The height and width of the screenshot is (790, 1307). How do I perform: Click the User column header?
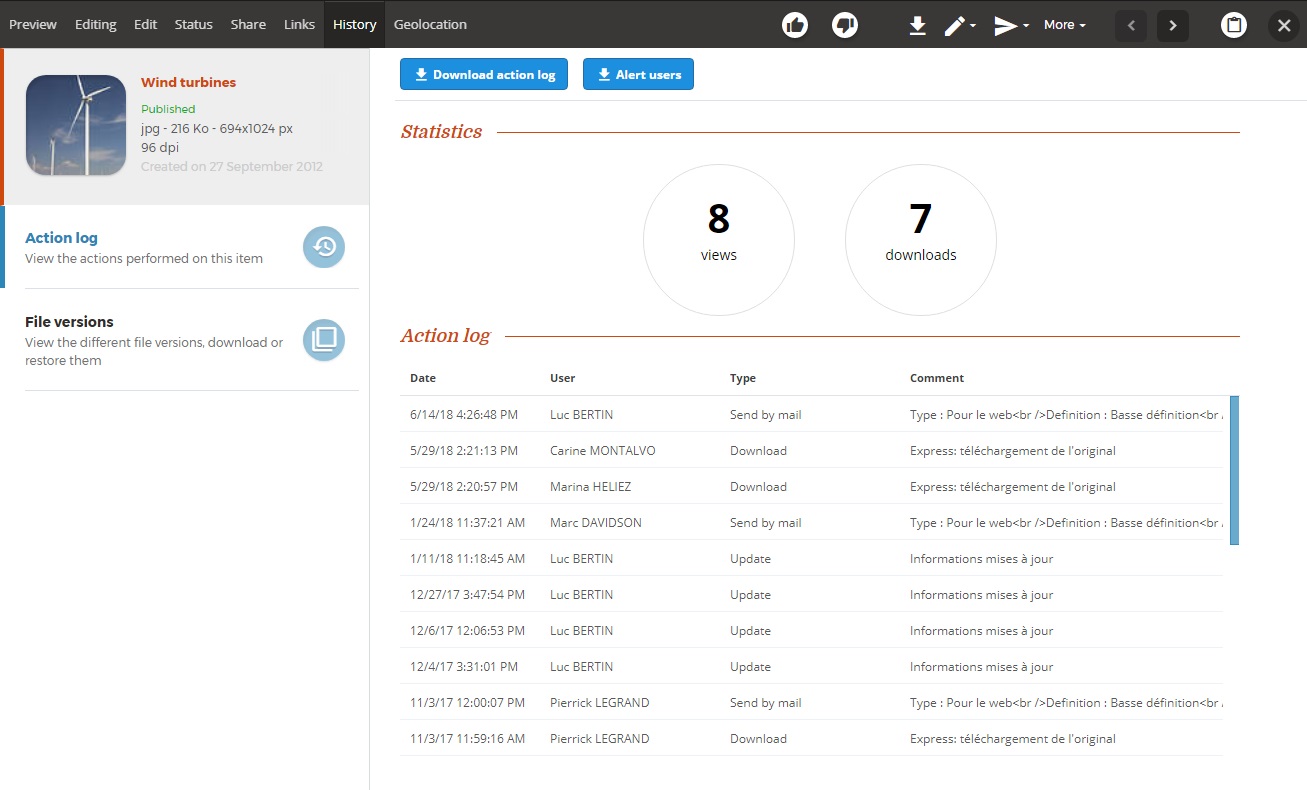pos(563,378)
